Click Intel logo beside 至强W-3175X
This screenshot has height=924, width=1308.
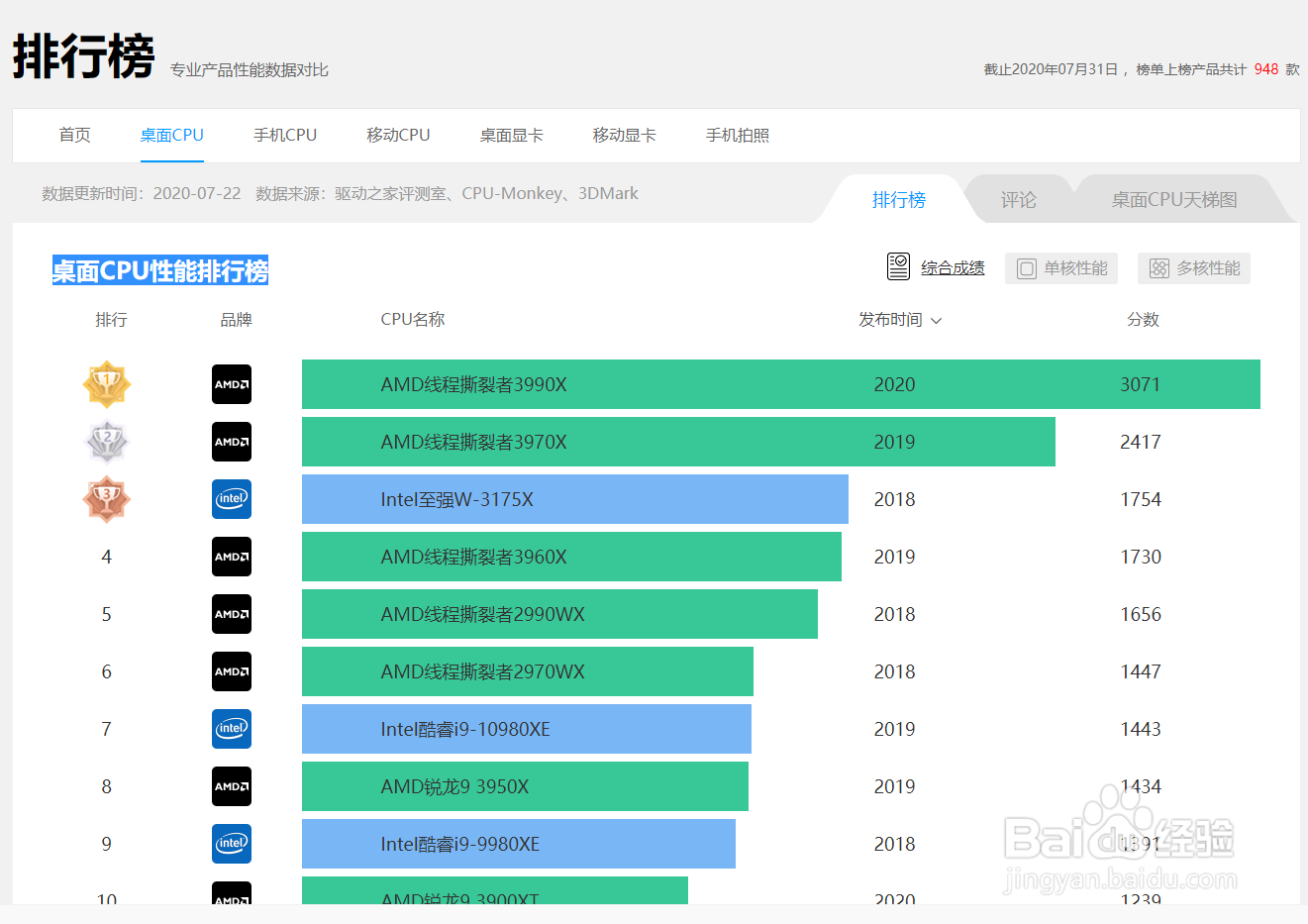click(x=232, y=499)
